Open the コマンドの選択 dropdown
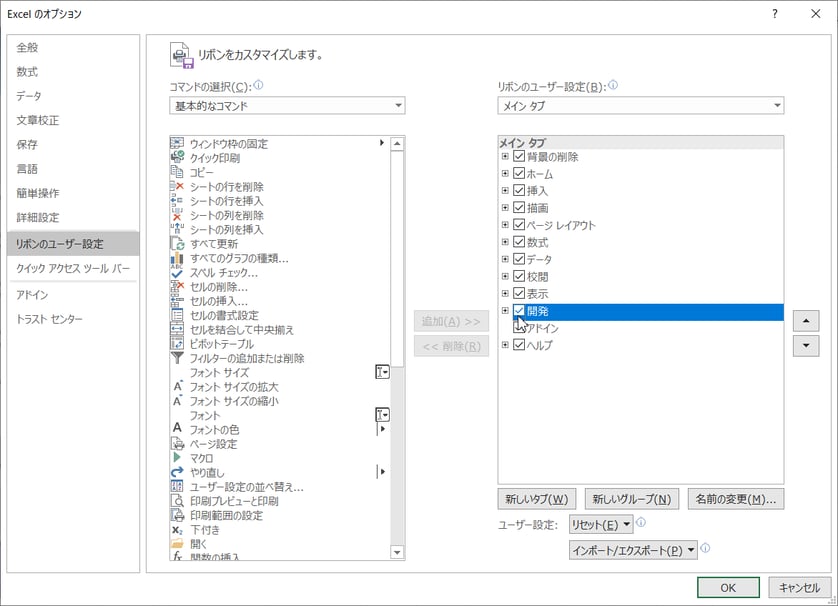Image resolution: width=838 pixels, height=606 pixels. (287, 106)
